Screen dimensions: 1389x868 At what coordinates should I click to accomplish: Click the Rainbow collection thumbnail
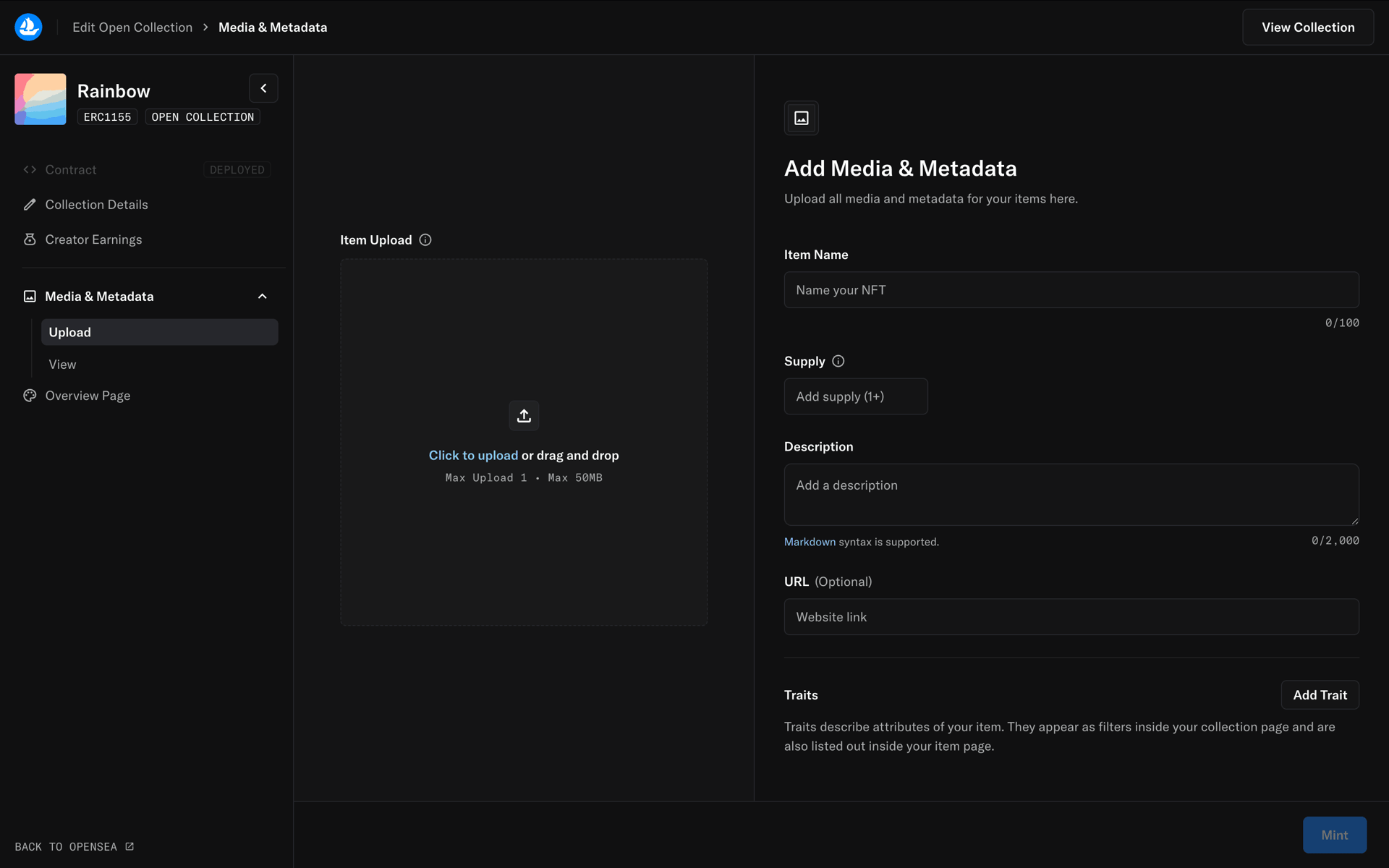[x=41, y=99]
